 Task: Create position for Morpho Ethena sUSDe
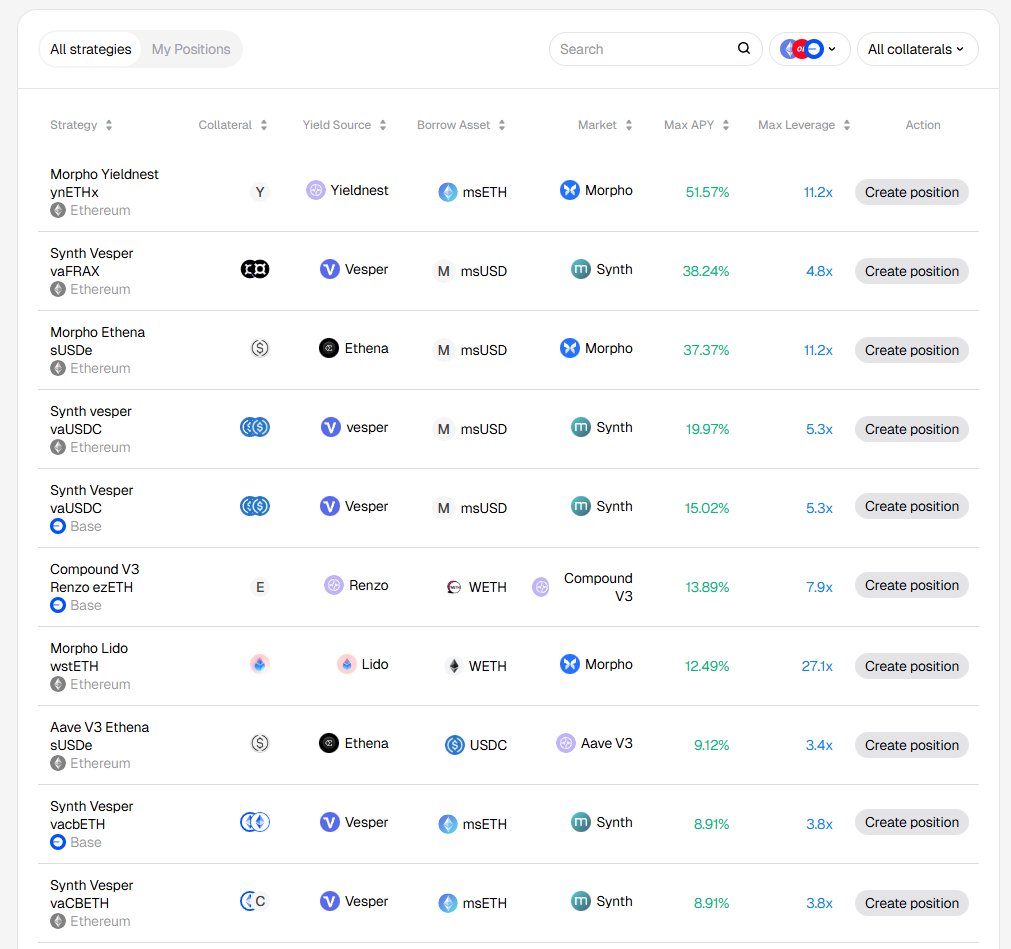911,350
